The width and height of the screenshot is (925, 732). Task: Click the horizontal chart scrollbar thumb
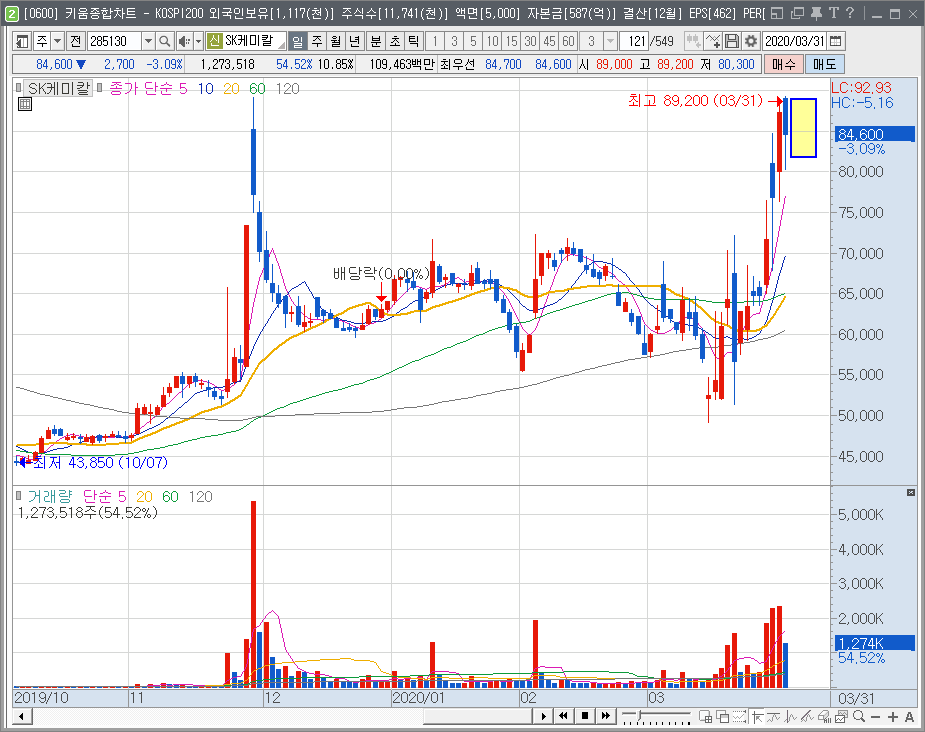click(478, 716)
